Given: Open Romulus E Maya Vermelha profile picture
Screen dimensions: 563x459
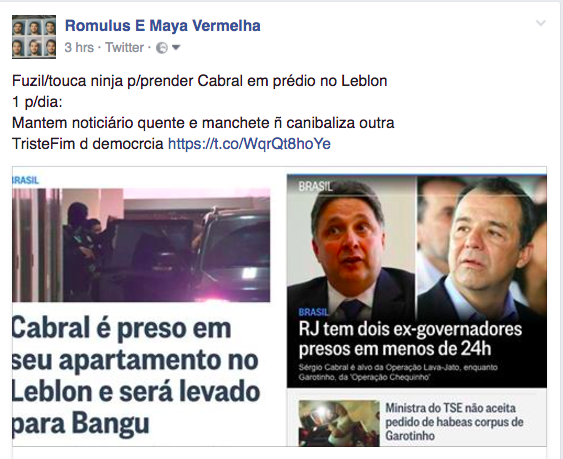Looking at the screenshot, I should (34, 37).
